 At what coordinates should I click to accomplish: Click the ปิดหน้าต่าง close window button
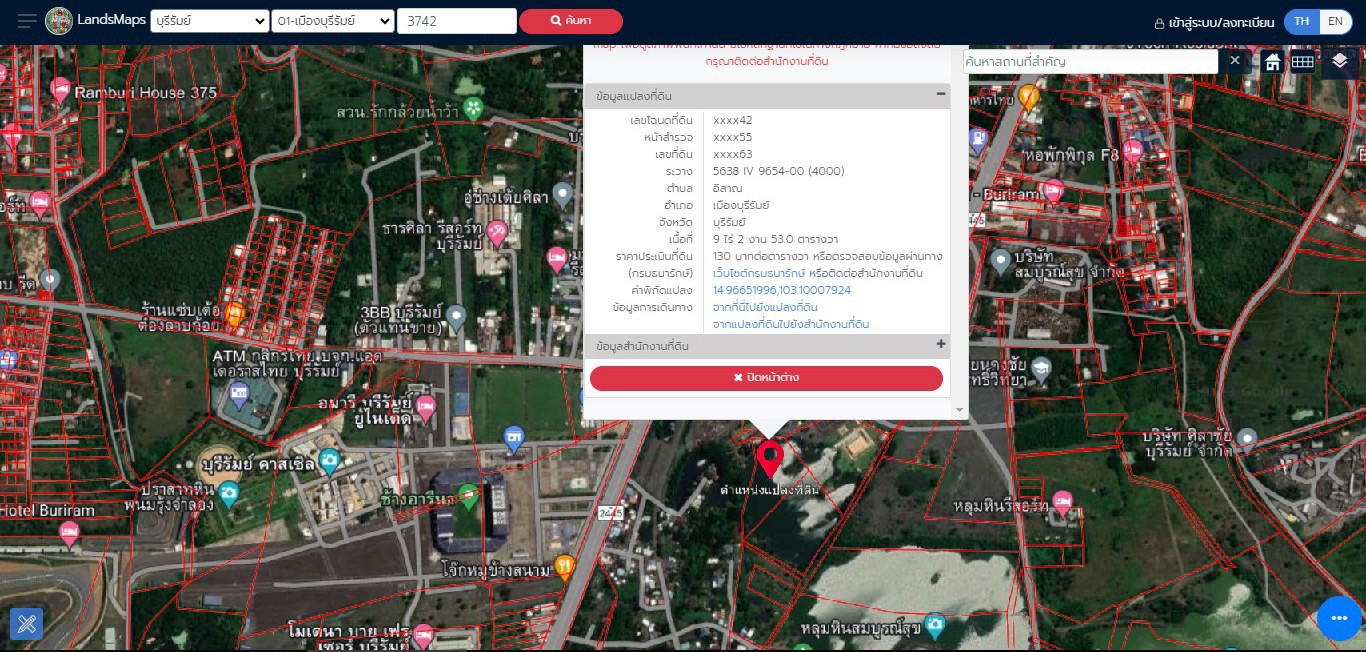pyautogui.click(x=766, y=378)
